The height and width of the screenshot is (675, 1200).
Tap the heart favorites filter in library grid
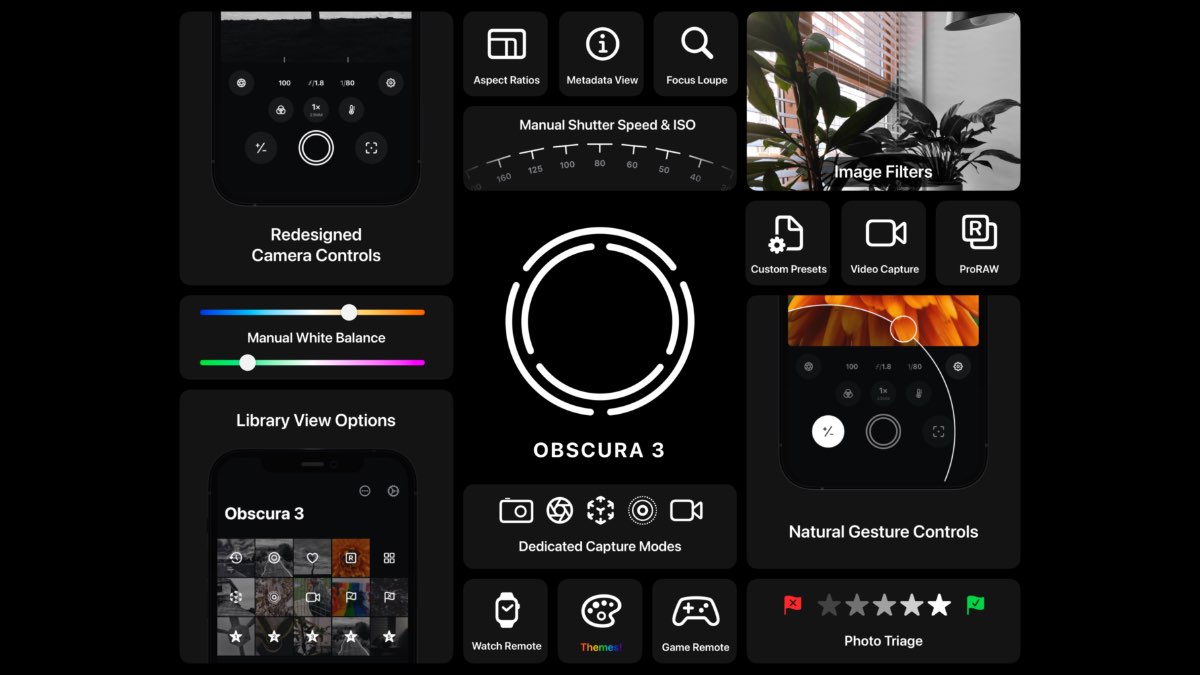pos(312,558)
